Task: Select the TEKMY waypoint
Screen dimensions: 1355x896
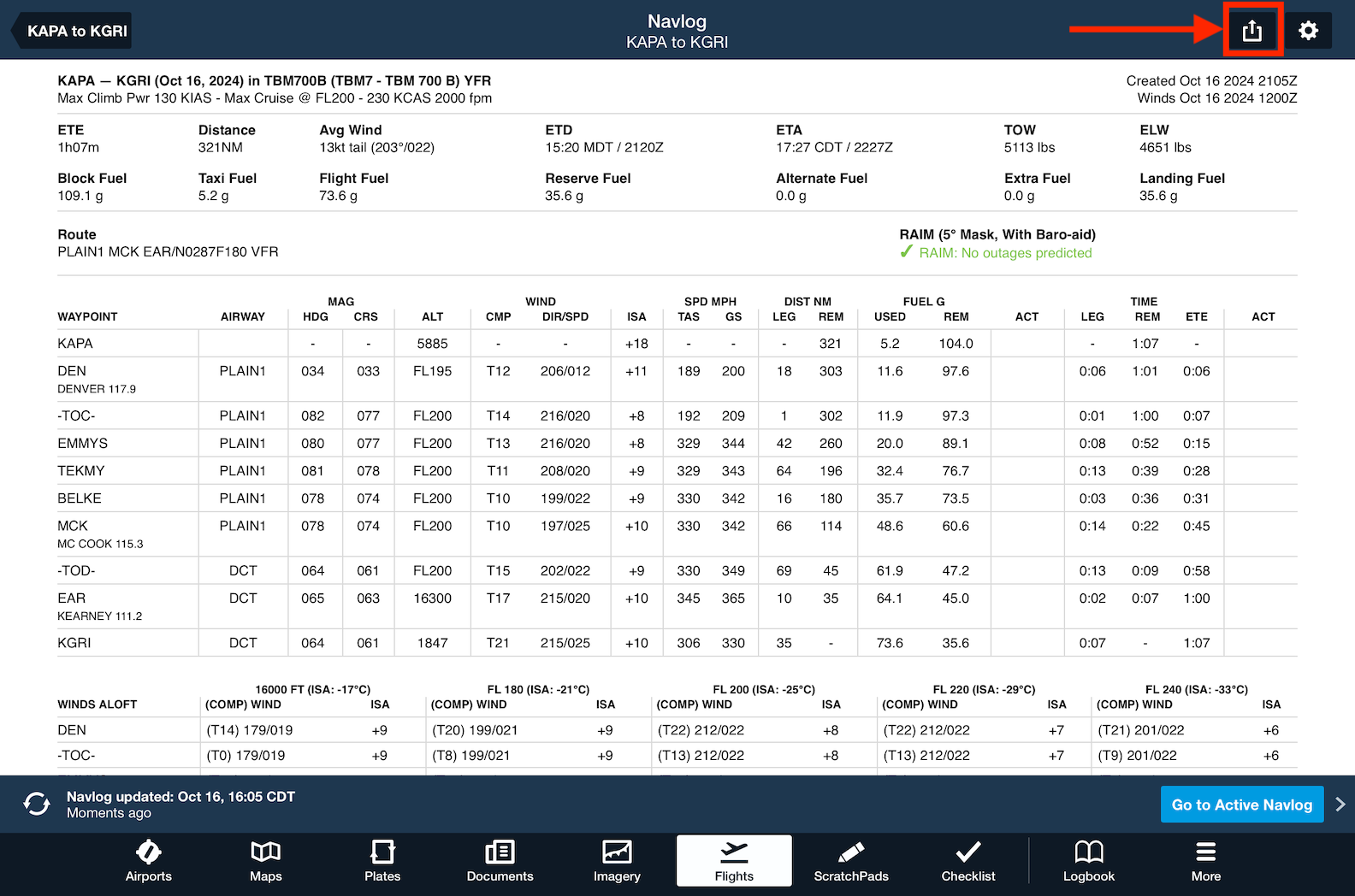Action: coord(81,471)
